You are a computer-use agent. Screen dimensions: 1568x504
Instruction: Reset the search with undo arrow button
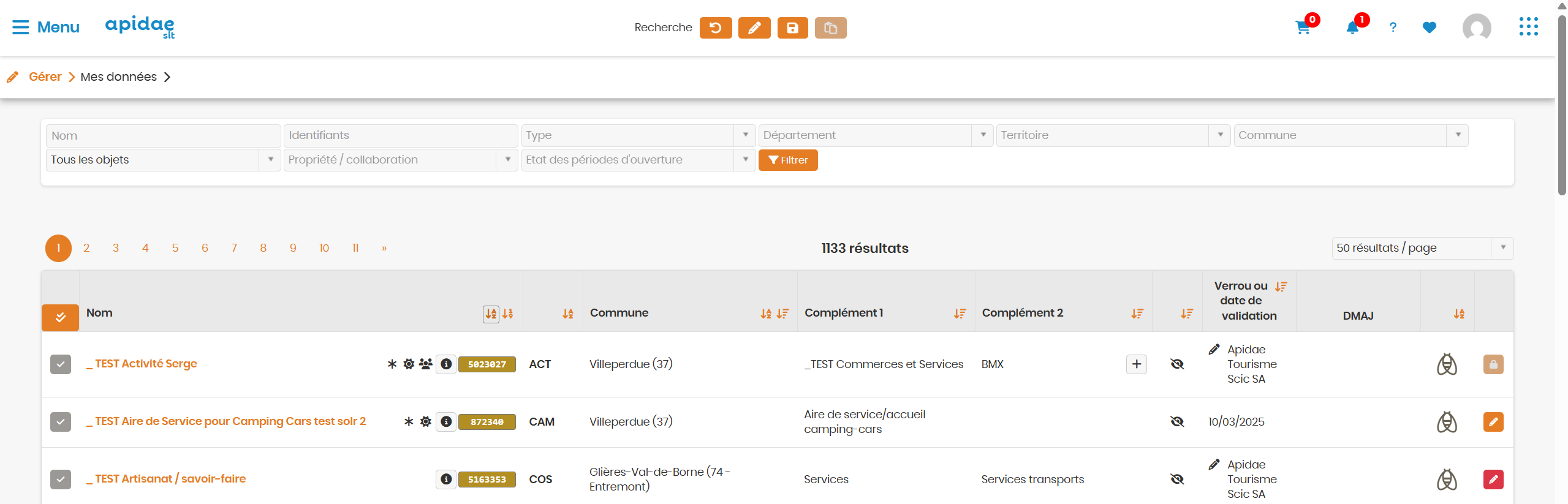click(715, 28)
